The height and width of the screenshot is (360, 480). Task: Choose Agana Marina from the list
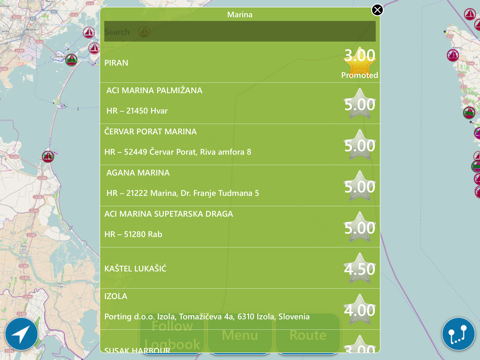pos(240,185)
